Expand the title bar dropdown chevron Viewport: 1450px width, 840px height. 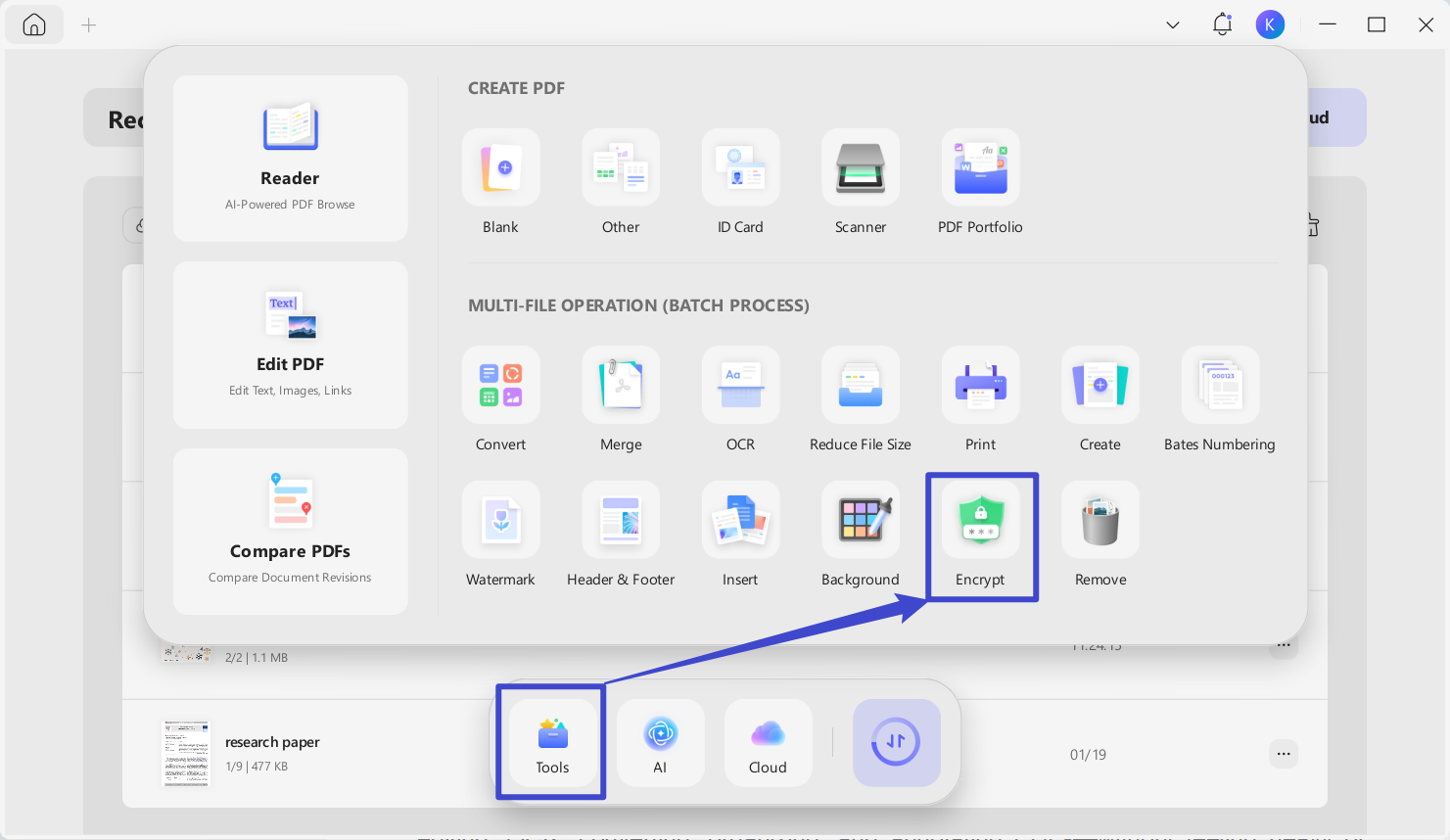[1173, 24]
